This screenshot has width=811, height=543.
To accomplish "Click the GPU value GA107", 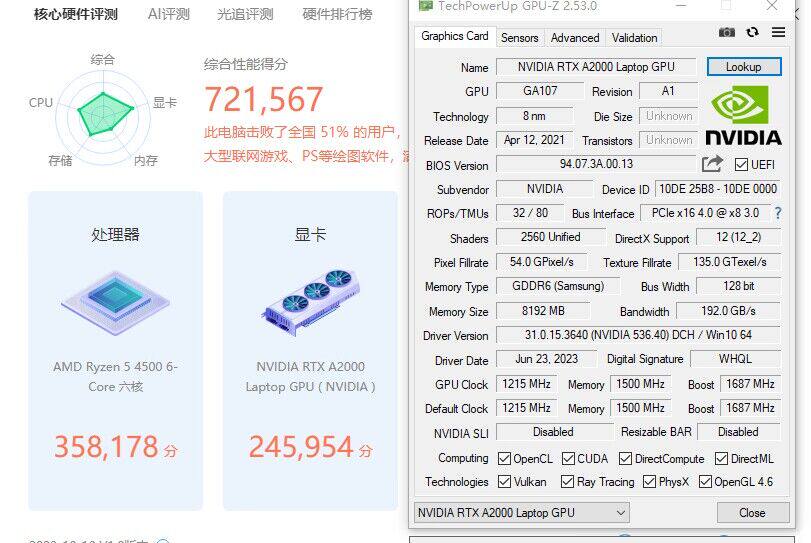I will 540,91.
